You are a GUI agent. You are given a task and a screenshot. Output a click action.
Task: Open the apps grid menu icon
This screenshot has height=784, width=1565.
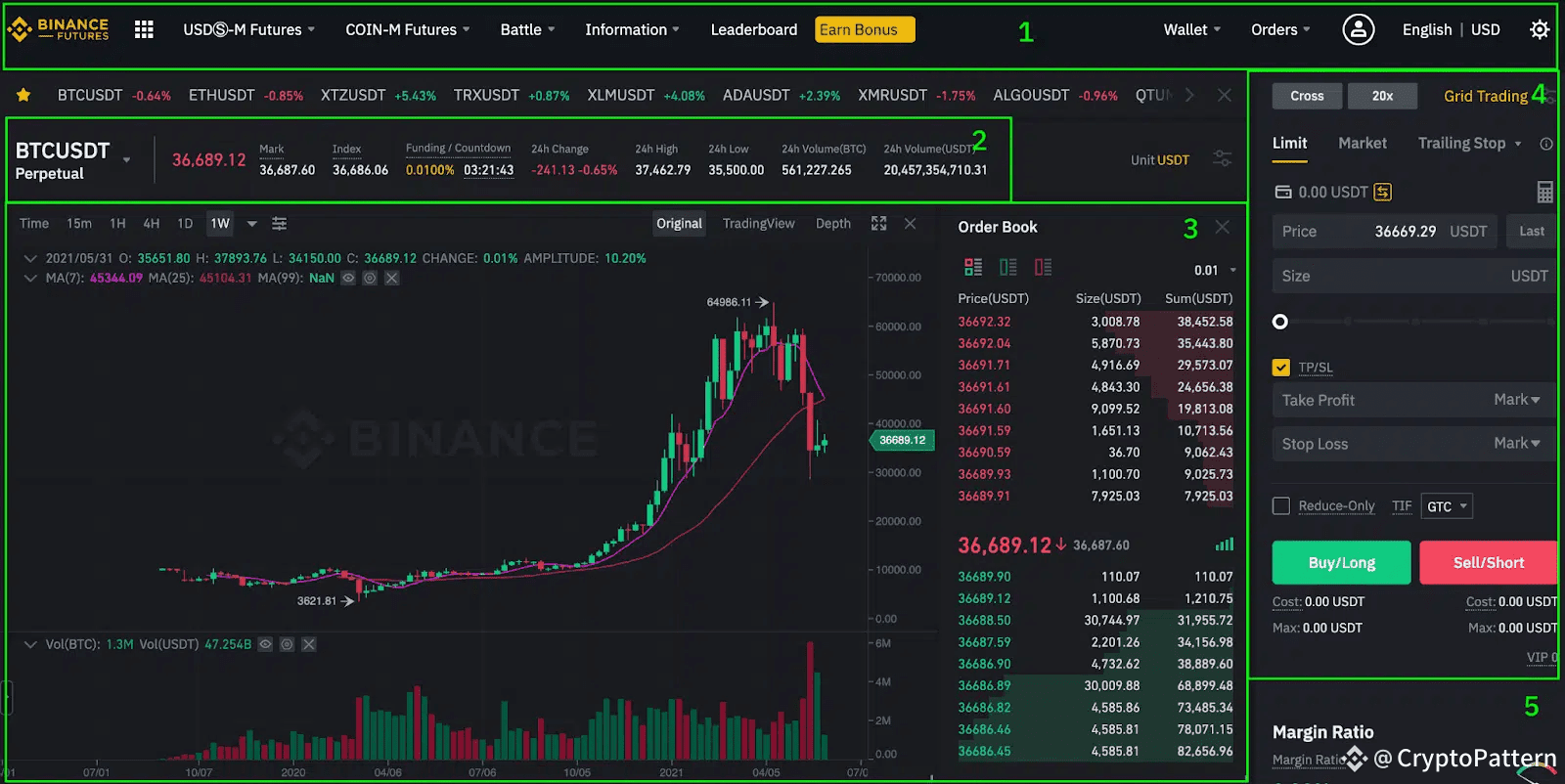point(144,29)
